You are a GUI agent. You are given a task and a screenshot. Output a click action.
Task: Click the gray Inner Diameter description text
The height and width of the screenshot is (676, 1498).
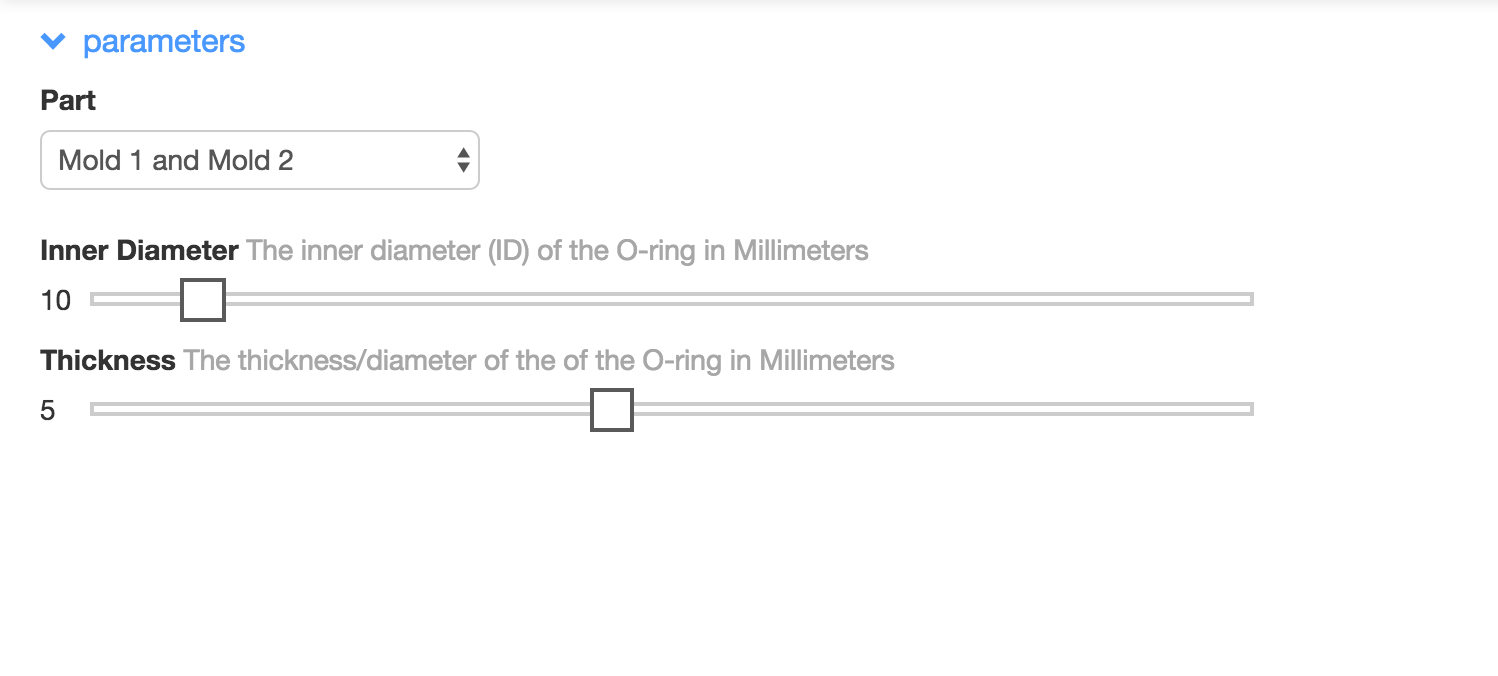pos(557,250)
